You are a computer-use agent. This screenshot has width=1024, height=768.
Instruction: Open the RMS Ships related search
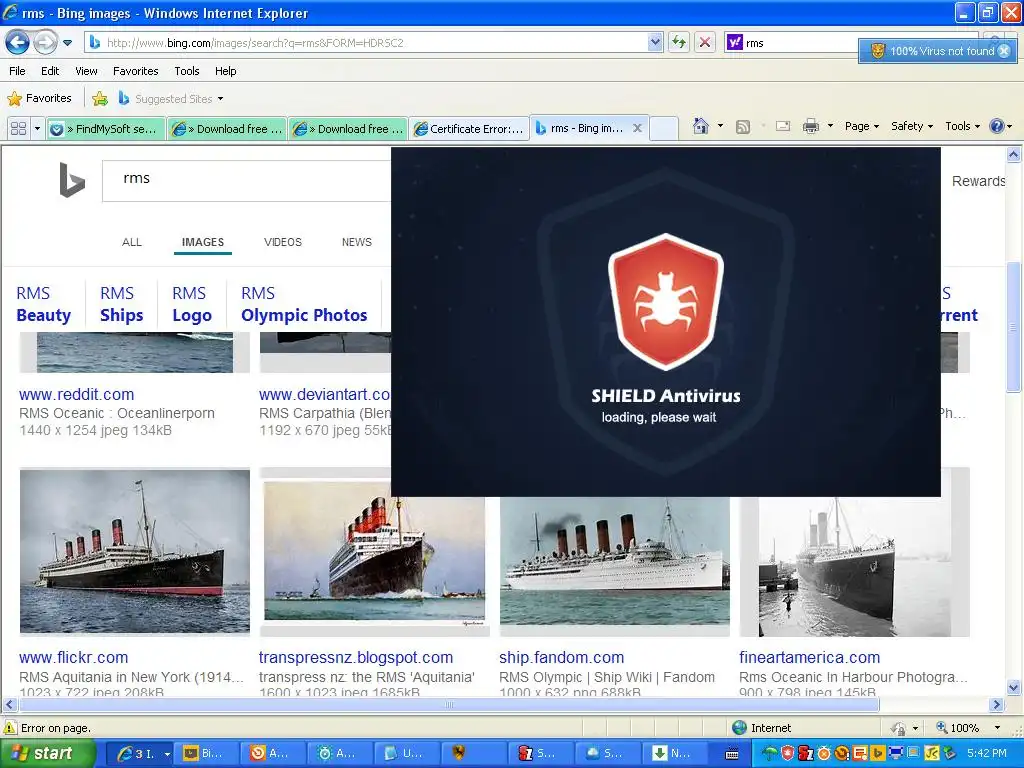click(121, 304)
